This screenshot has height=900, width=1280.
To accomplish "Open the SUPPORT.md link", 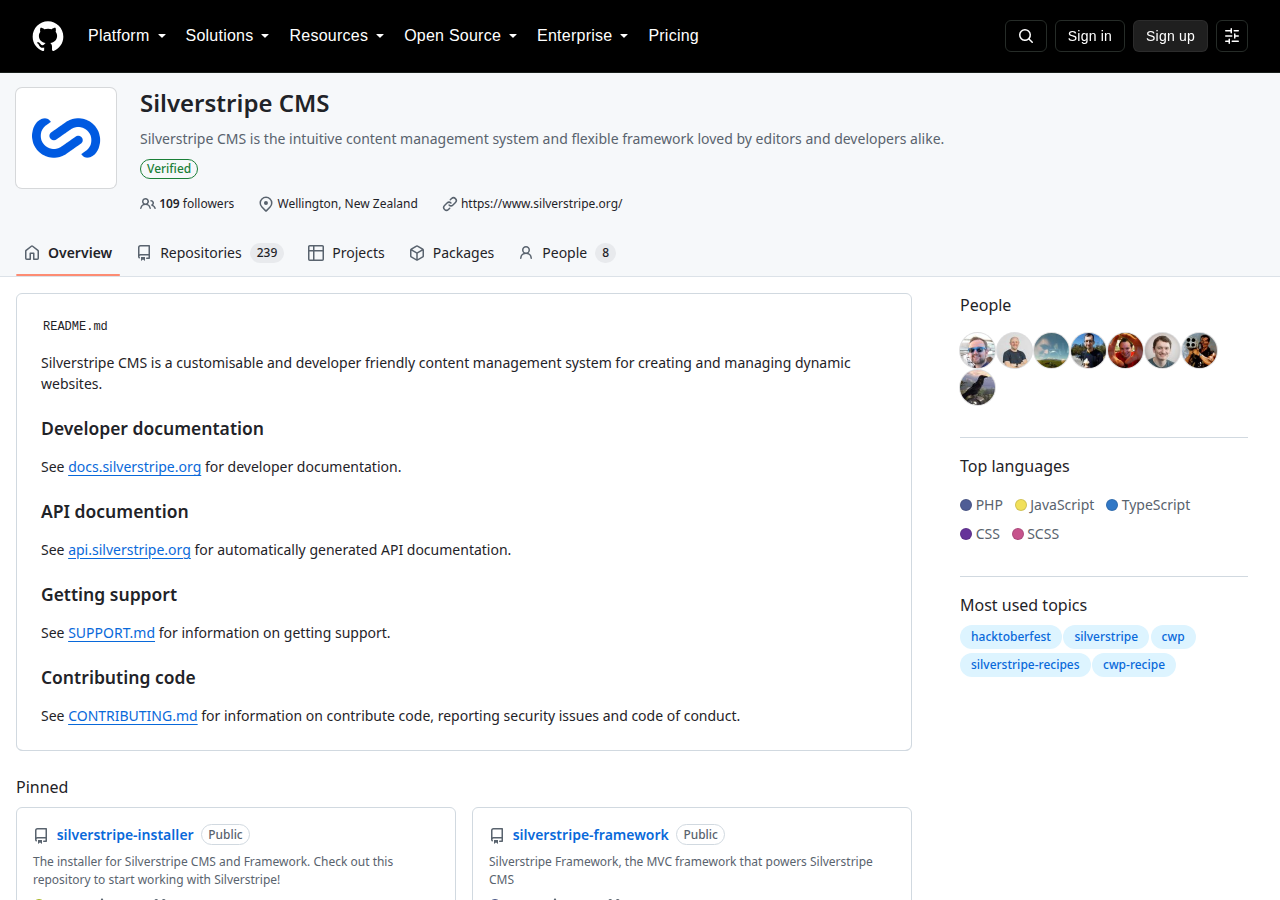I will coord(111,633).
